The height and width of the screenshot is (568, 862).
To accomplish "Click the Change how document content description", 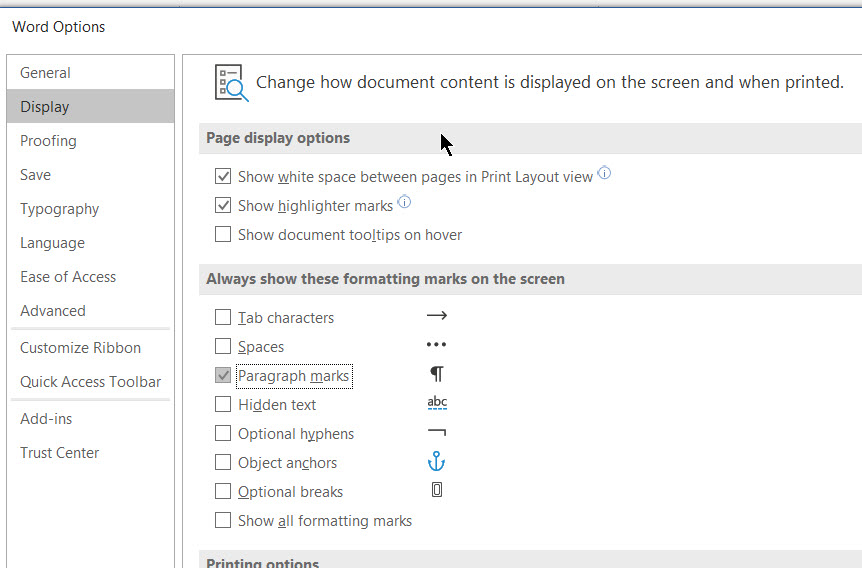I will tap(550, 82).
